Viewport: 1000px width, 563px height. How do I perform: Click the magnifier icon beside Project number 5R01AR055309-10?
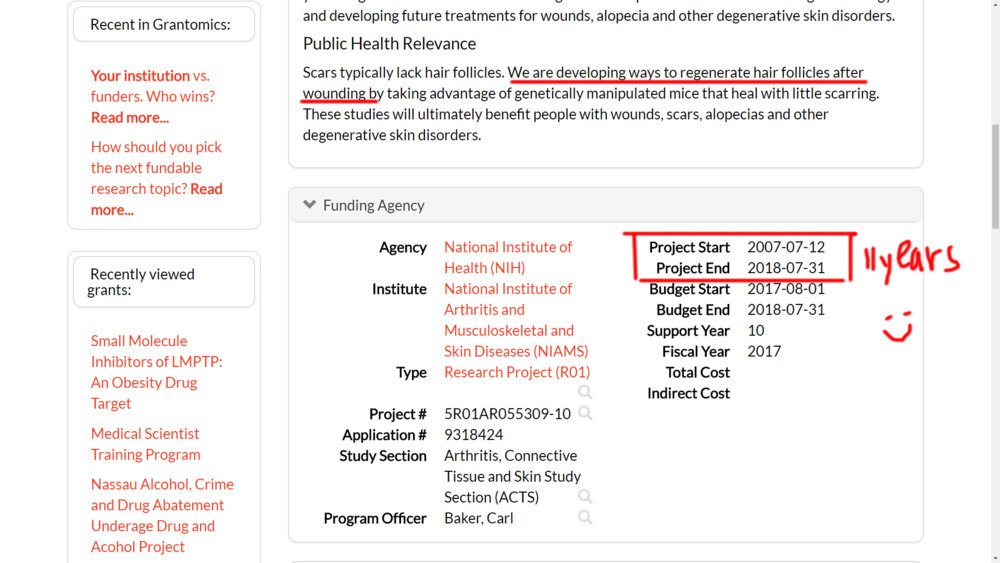(585, 413)
